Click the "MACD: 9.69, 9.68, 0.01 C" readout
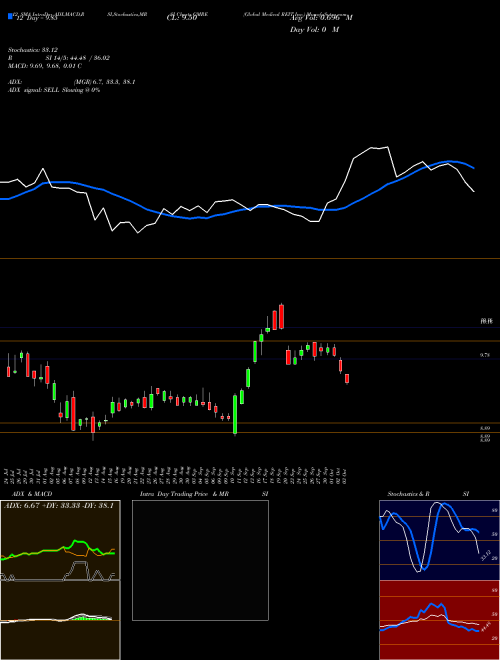The height and width of the screenshot is (660, 500). [45, 66]
